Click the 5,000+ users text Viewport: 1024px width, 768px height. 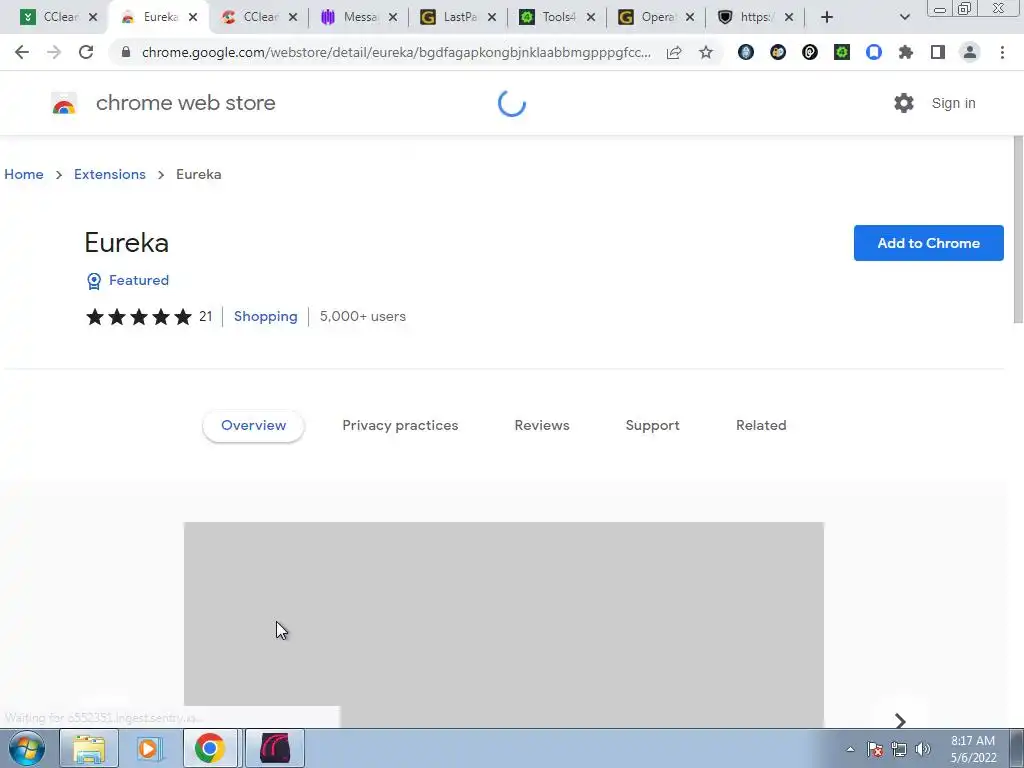click(x=362, y=316)
